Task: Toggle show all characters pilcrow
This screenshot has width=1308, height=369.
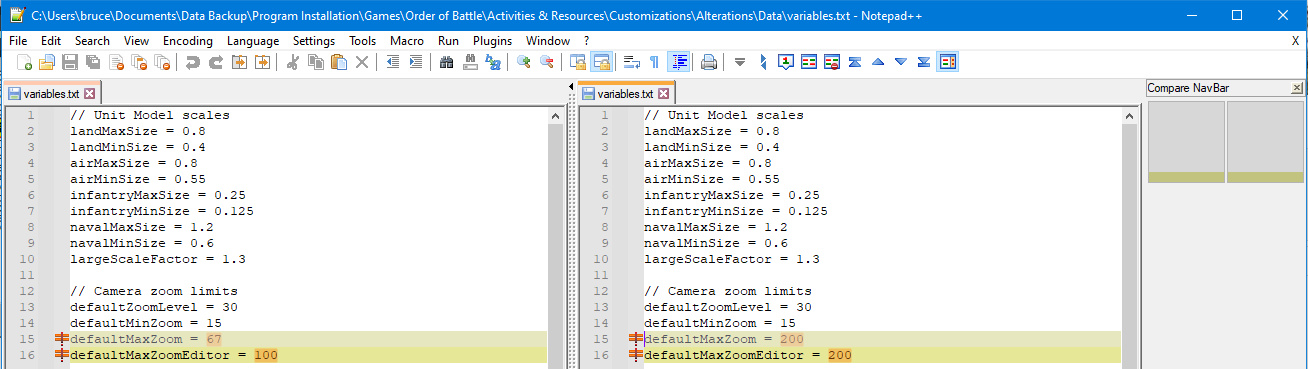Action: click(x=654, y=62)
